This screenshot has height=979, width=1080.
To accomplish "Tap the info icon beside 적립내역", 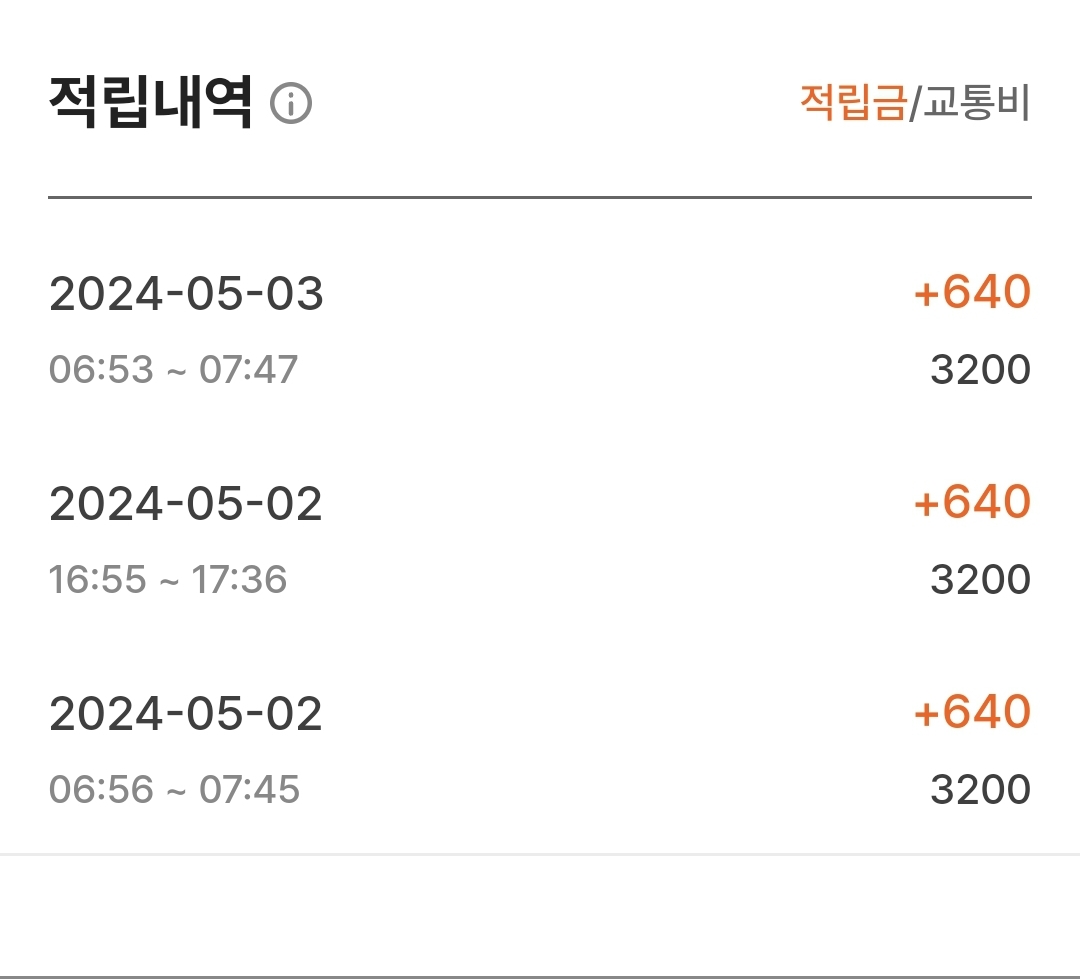I will coord(291,104).
